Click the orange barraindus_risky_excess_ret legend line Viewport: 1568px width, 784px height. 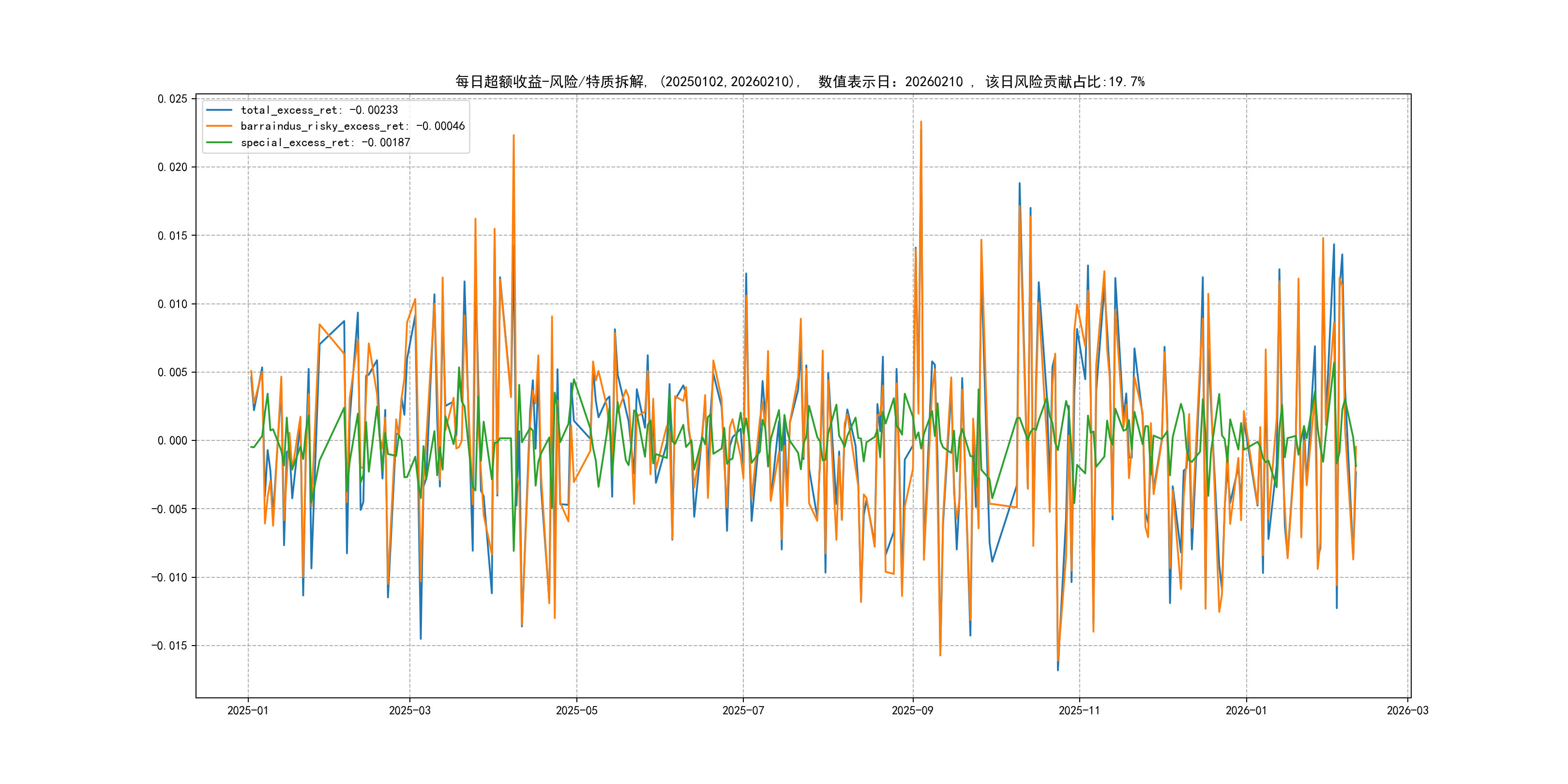coord(219,126)
